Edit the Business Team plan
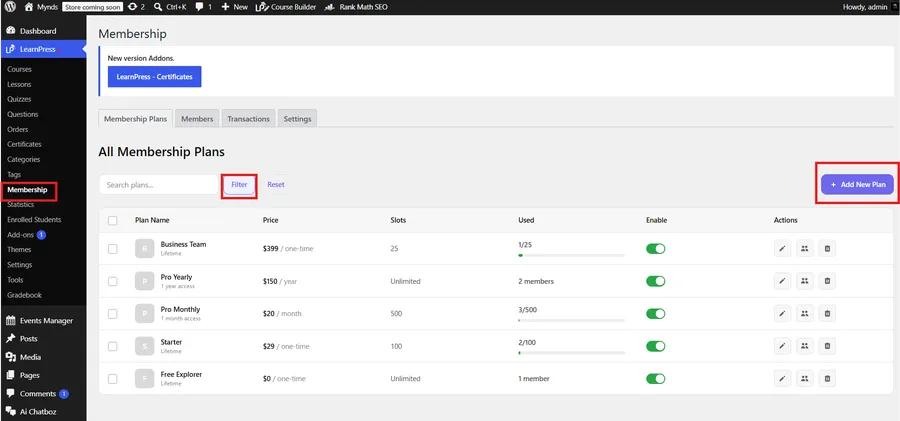The width and height of the screenshot is (900, 421). (x=782, y=249)
